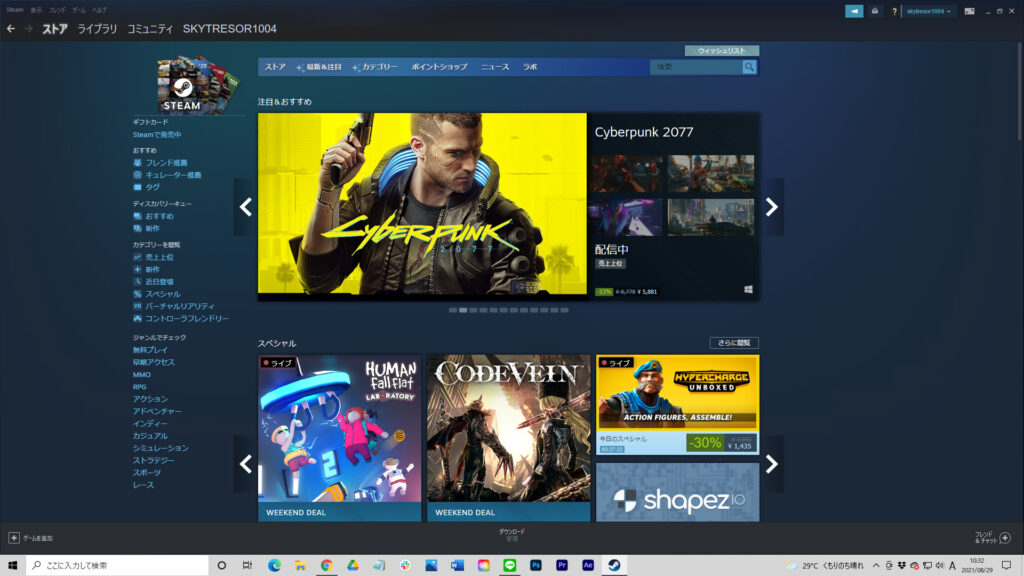1024x576 pixels.
Task: Open the Human Fall Flat weekend deal
Action: point(340,438)
